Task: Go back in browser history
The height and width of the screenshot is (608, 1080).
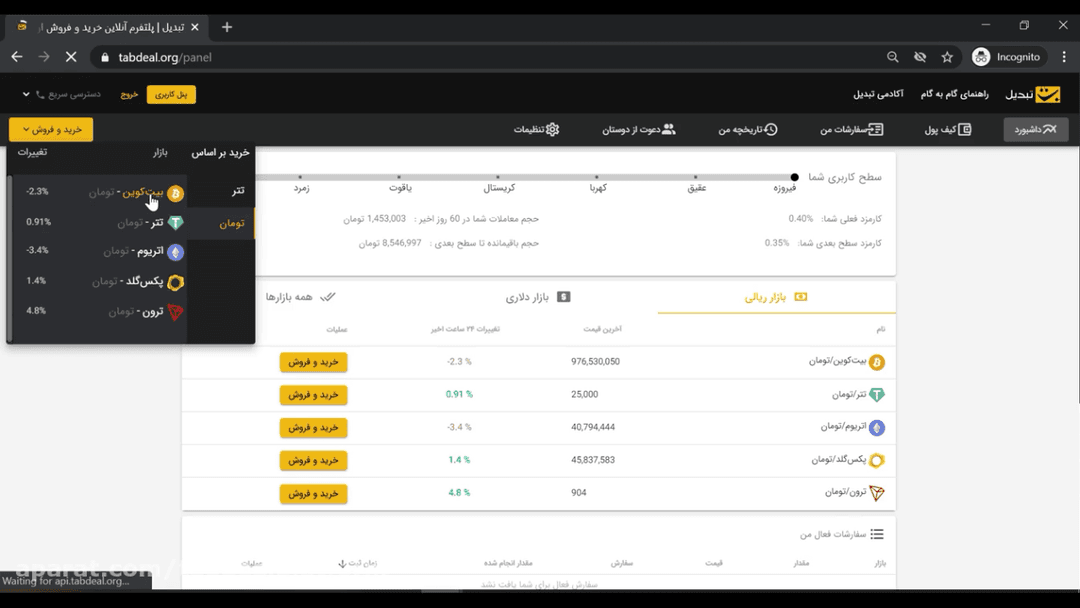Action: [17, 57]
